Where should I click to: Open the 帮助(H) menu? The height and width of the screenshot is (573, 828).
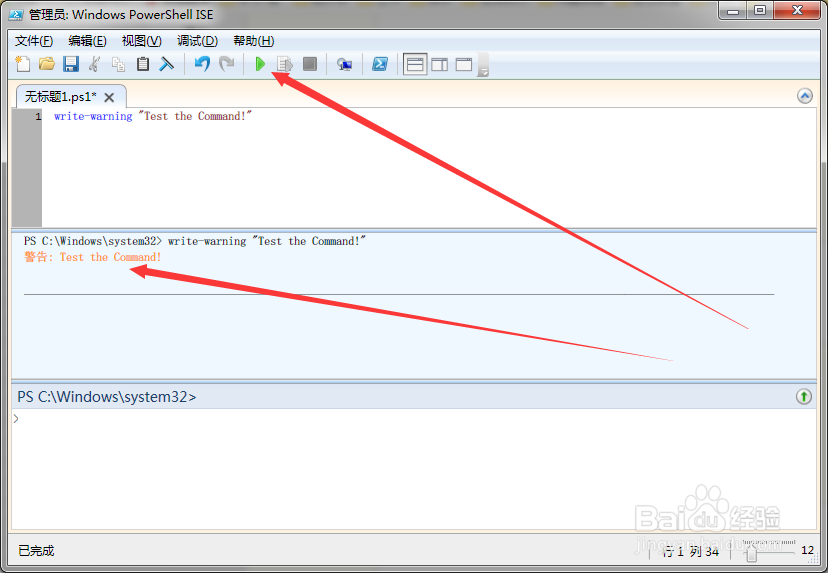(253, 41)
